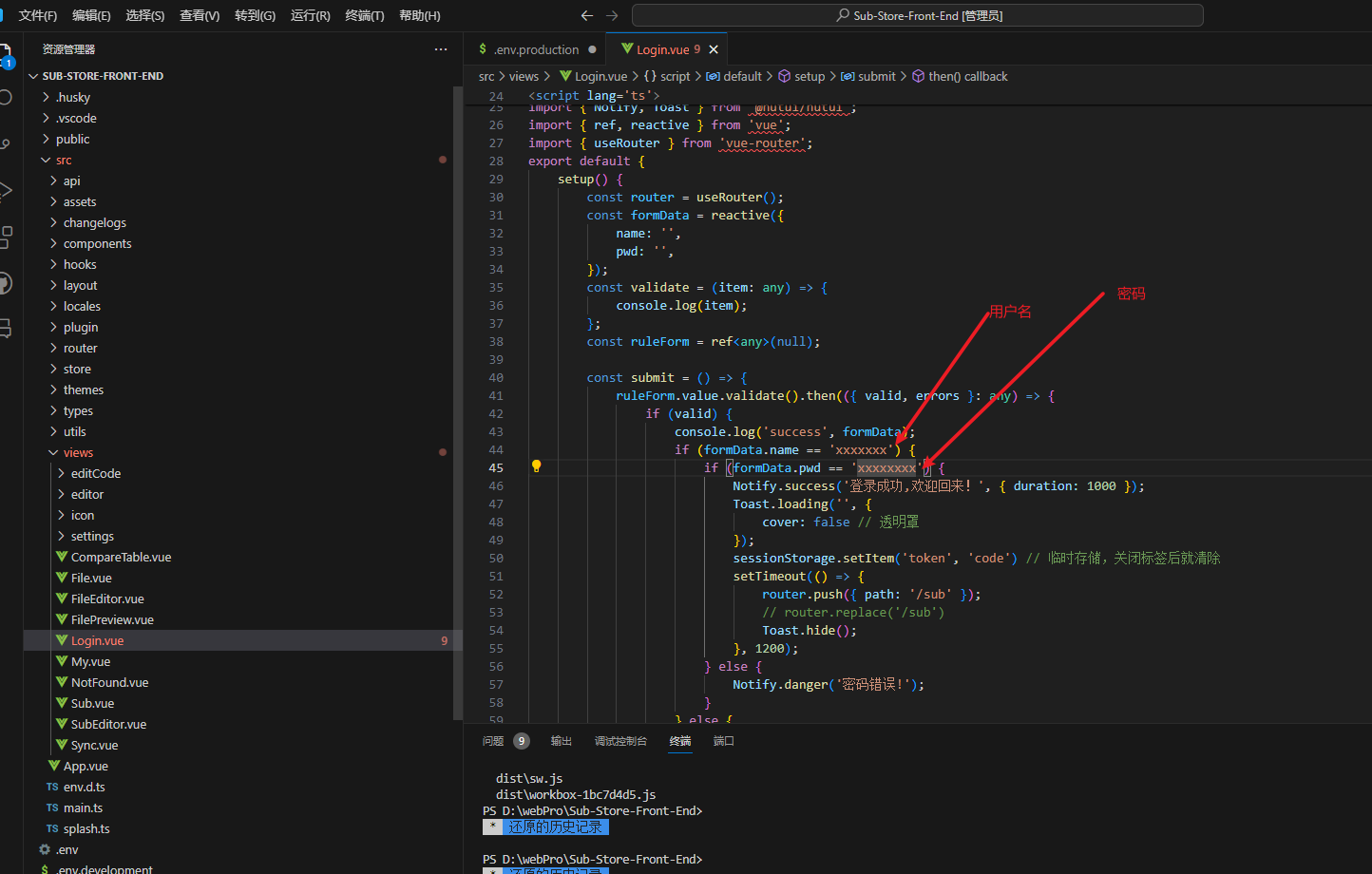This screenshot has width=1372, height=874.
Task: Open the 编辑(E) menu
Action: click(91, 15)
